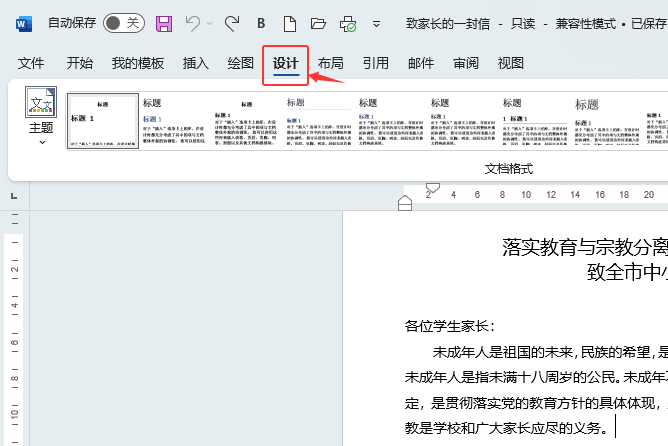668x446 pixels.
Task: Apply bold with the B icon
Action: pyautogui.click(x=261, y=23)
